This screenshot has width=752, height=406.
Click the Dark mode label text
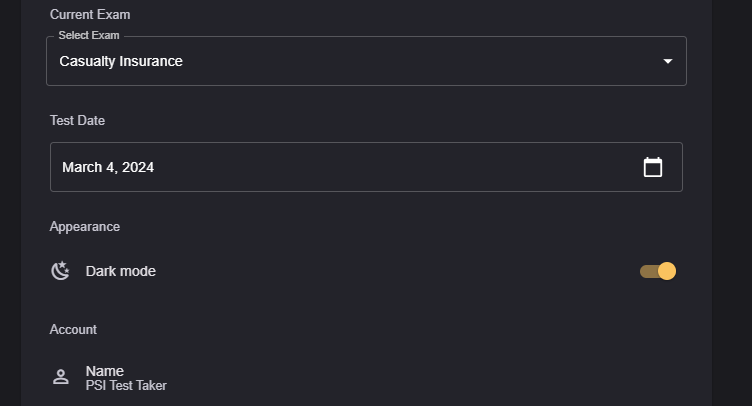coord(121,271)
